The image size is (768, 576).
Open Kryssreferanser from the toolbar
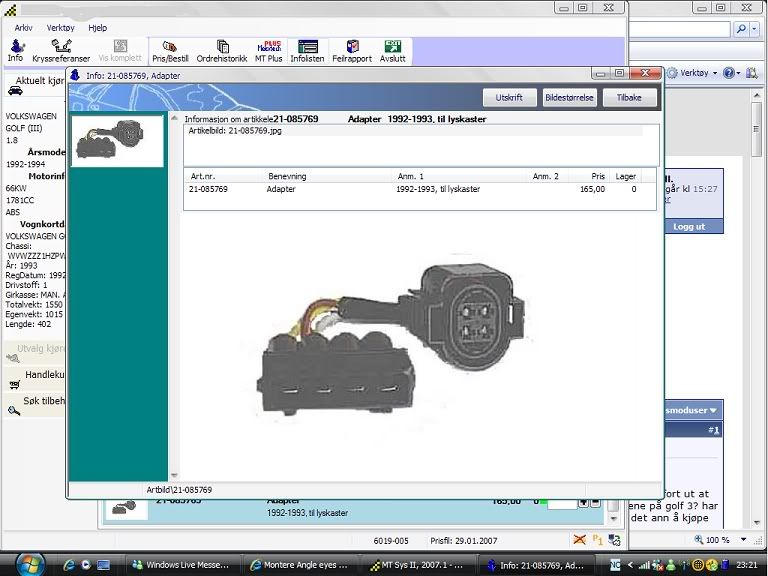click(61, 51)
